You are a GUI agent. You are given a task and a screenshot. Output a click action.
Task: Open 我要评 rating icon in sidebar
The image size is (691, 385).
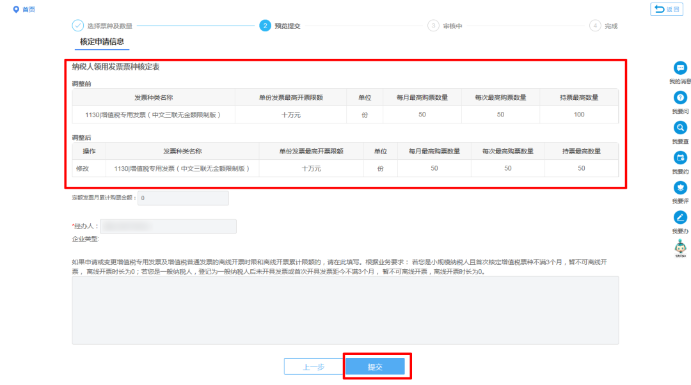point(680,188)
